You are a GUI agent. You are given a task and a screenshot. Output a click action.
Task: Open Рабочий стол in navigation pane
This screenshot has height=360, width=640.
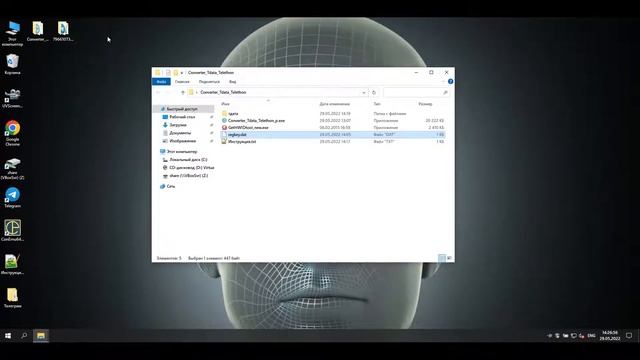[183, 117]
